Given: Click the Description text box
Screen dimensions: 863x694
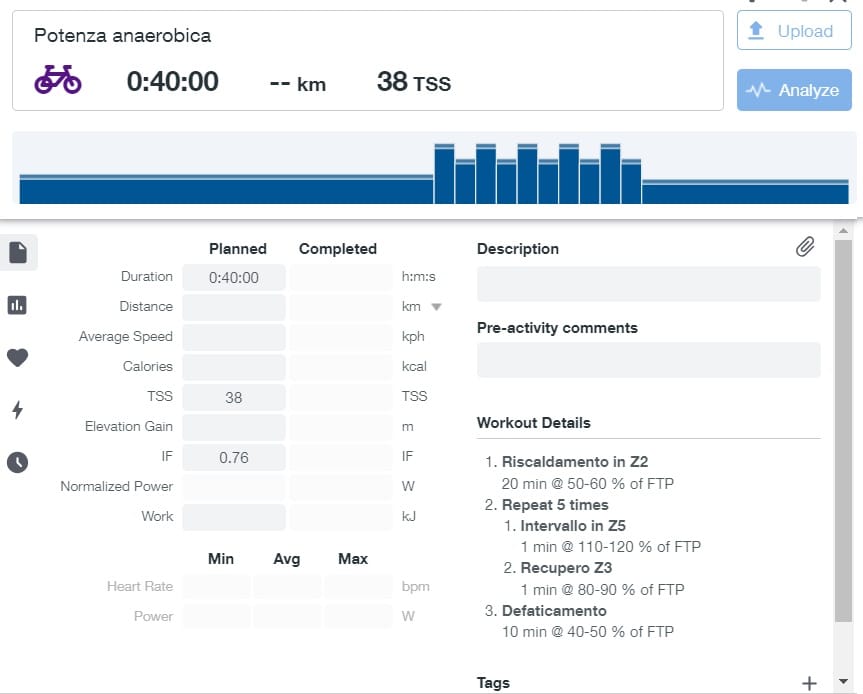Looking at the screenshot, I should [648, 284].
